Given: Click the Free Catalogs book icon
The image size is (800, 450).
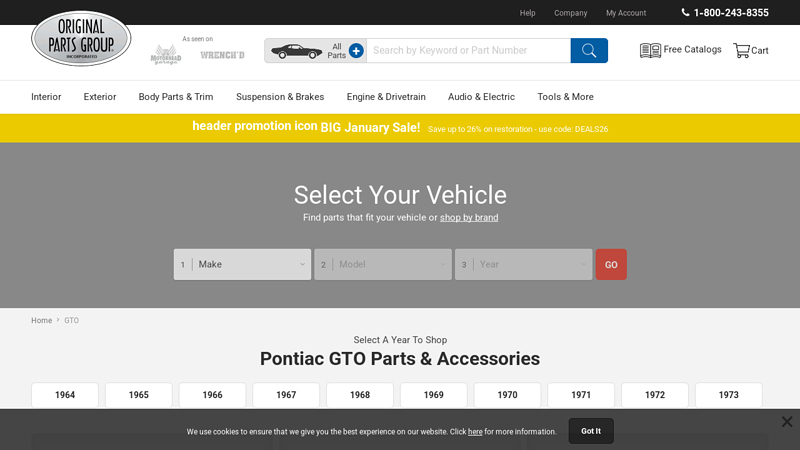Looking at the screenshot, I should click(650, 50).
